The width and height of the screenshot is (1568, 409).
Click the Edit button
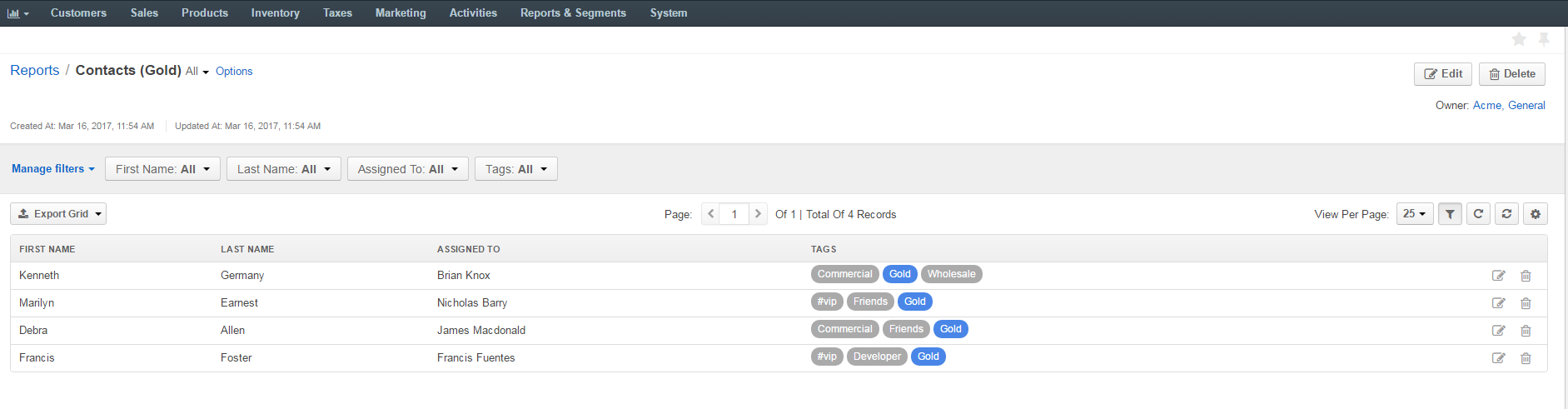tap(1443, 74)
